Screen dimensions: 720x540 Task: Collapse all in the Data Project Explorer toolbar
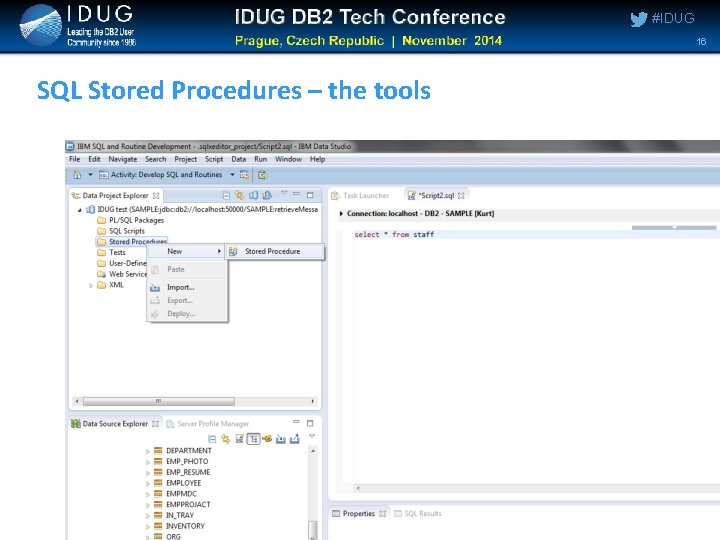(x=226, y=196)
